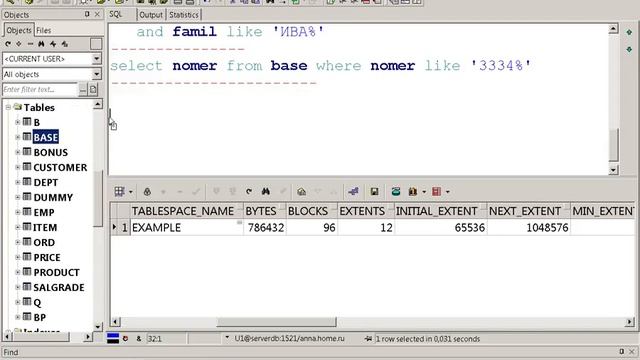Click the blue striped icon in status bar

[113, 338]
